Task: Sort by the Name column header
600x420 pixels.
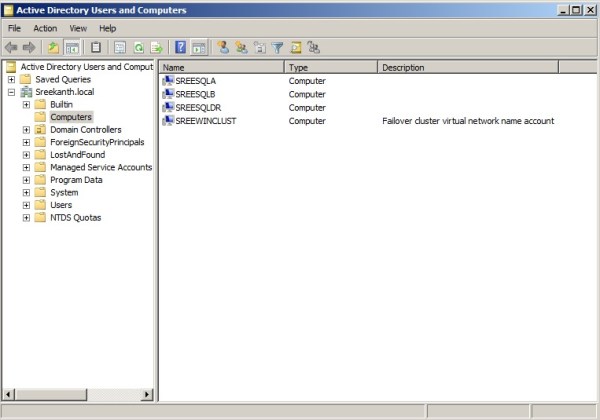Action: tap(221, 67)
